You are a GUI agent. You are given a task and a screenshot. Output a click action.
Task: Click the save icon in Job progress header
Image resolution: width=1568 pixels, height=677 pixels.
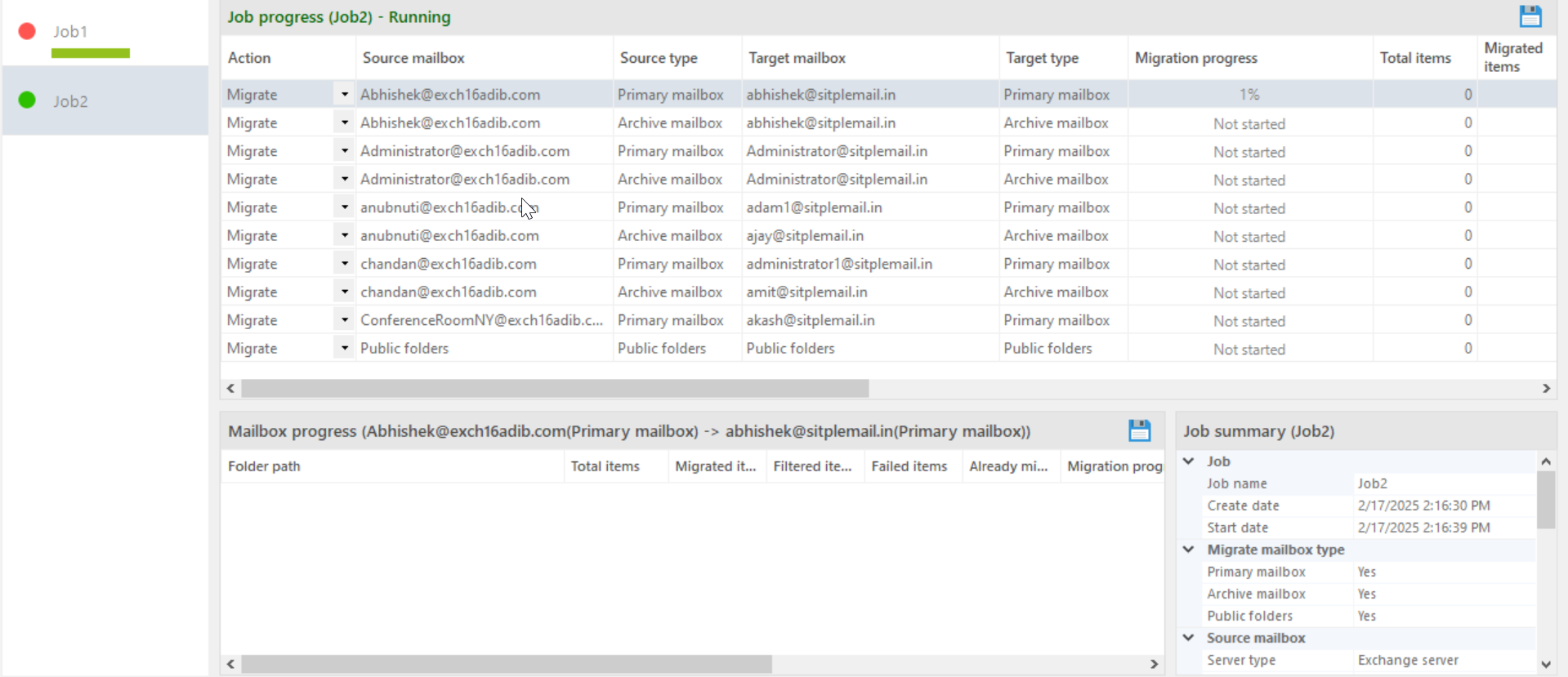[x=1530, y=16]
